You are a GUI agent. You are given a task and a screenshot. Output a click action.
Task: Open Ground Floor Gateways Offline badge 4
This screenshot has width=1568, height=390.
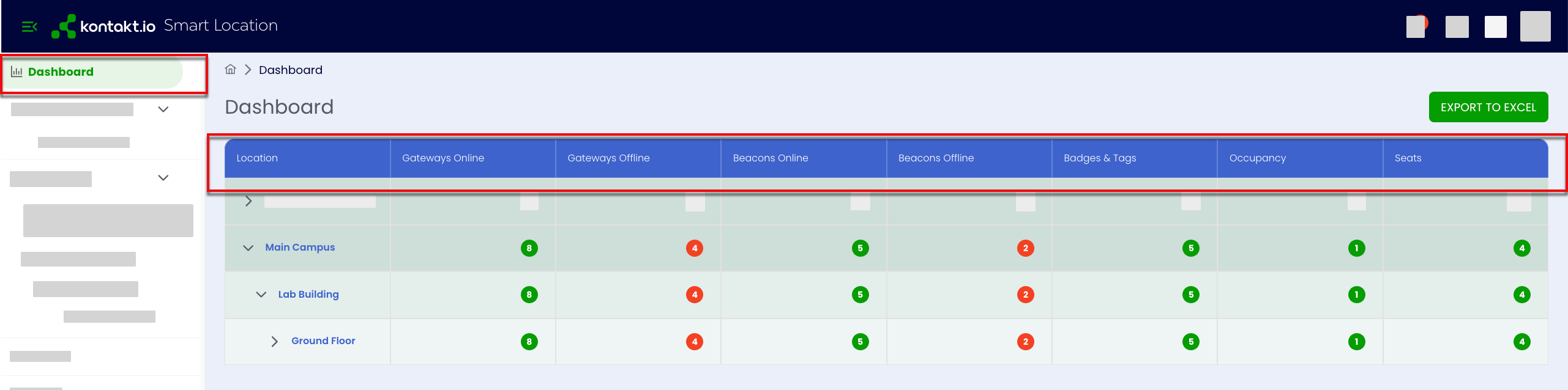(x=695, y=342)
